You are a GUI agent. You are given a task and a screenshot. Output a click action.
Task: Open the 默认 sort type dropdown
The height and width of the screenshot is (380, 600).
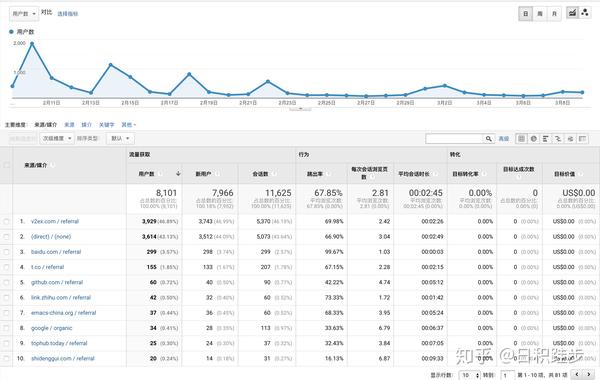[x=120, y=139]
